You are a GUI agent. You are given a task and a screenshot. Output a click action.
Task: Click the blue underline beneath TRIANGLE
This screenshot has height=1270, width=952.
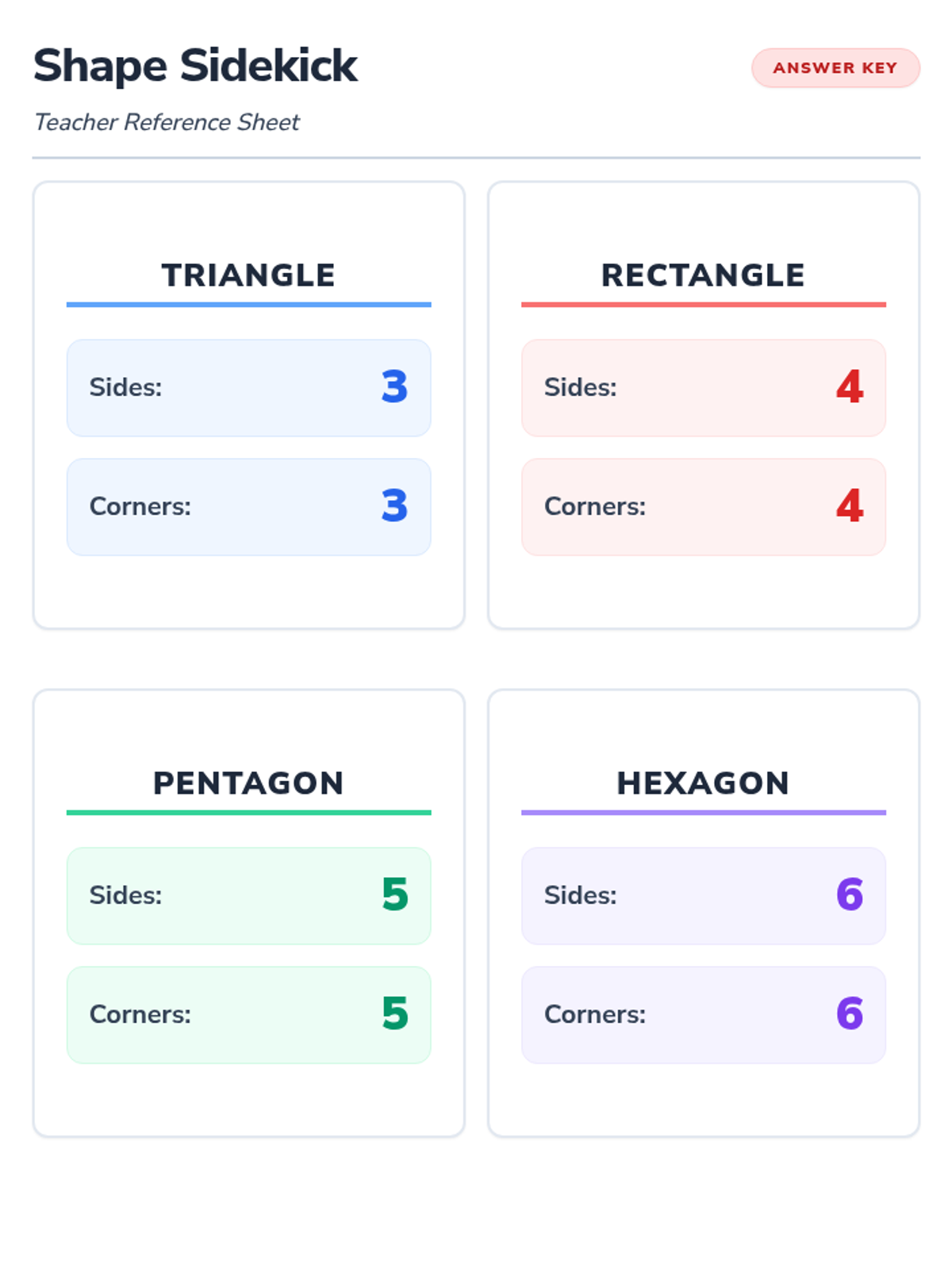point(248,304)
